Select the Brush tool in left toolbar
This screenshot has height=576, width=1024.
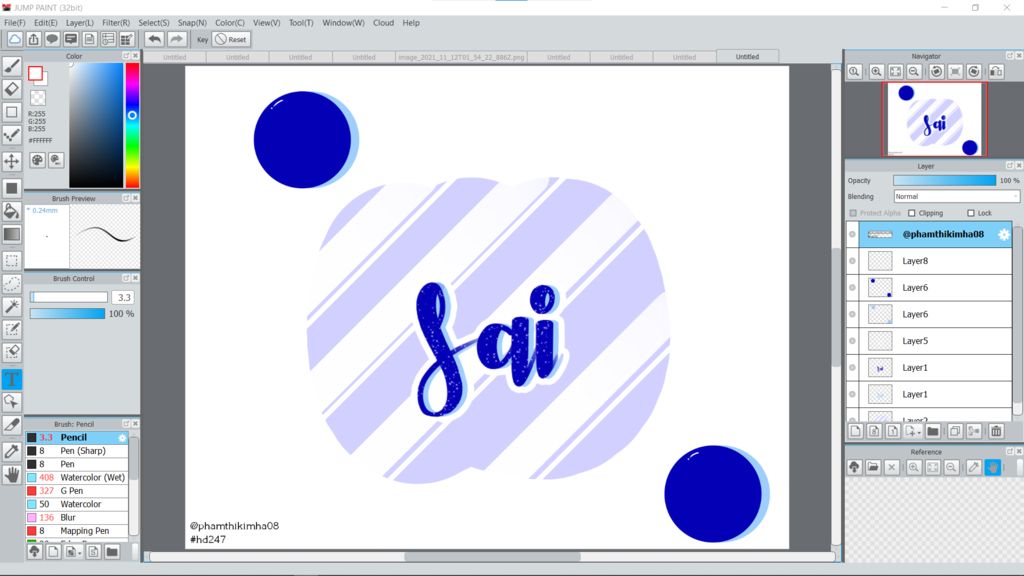pyautogui.click(x=12, y=66)
